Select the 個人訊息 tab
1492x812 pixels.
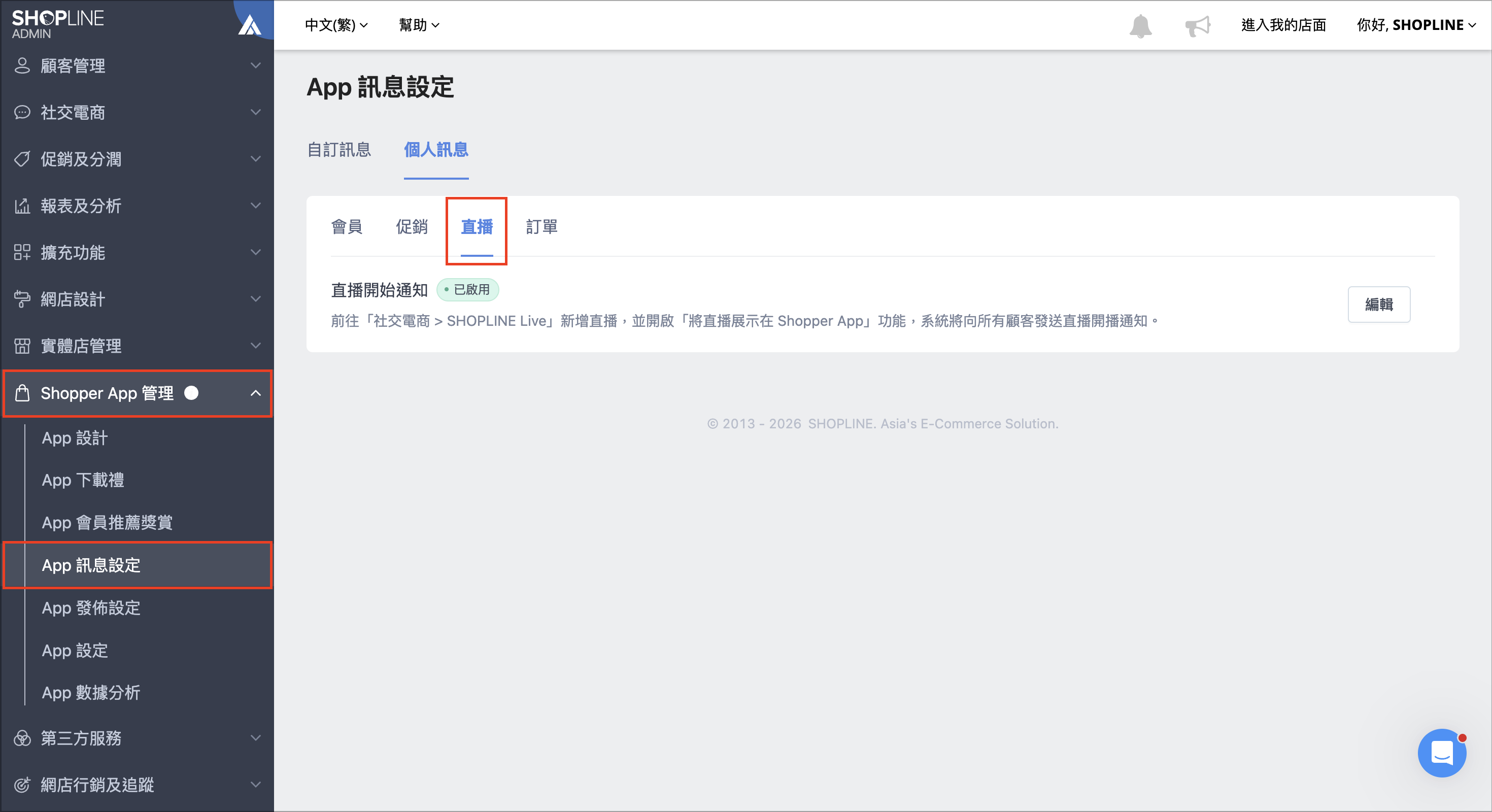(x=436, y=150)
